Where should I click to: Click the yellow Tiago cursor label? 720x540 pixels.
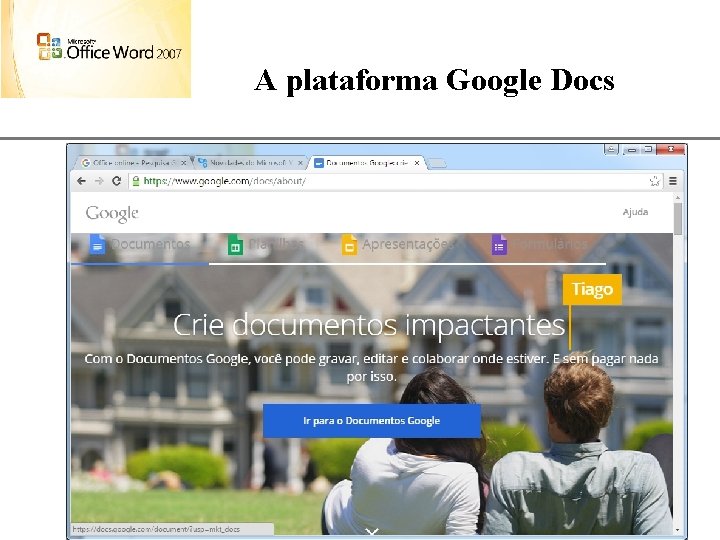click(592, 289)
